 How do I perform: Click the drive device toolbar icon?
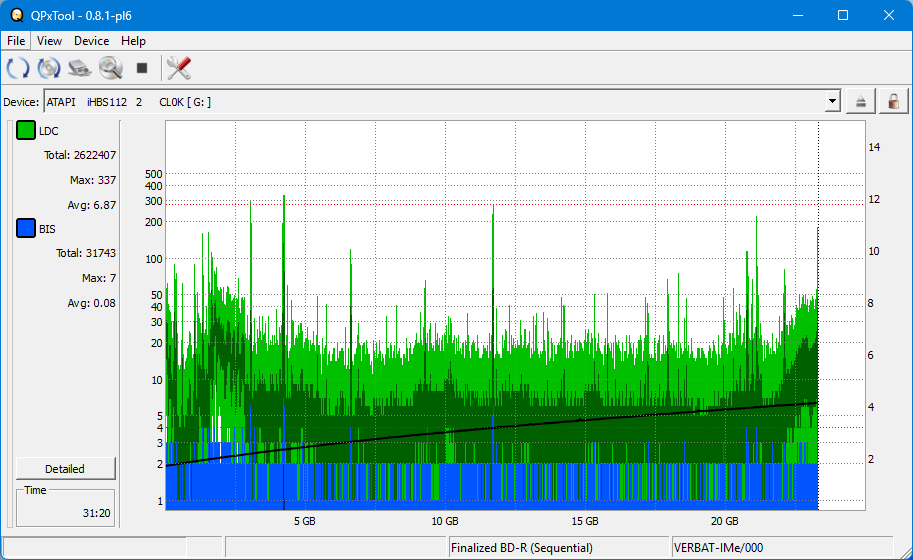point(80,68)
